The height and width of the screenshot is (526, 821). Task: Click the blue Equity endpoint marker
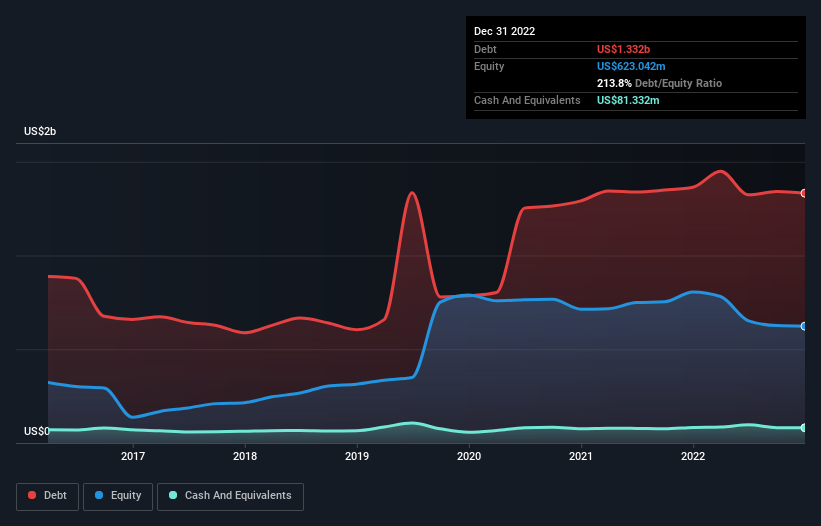(804, 326)
